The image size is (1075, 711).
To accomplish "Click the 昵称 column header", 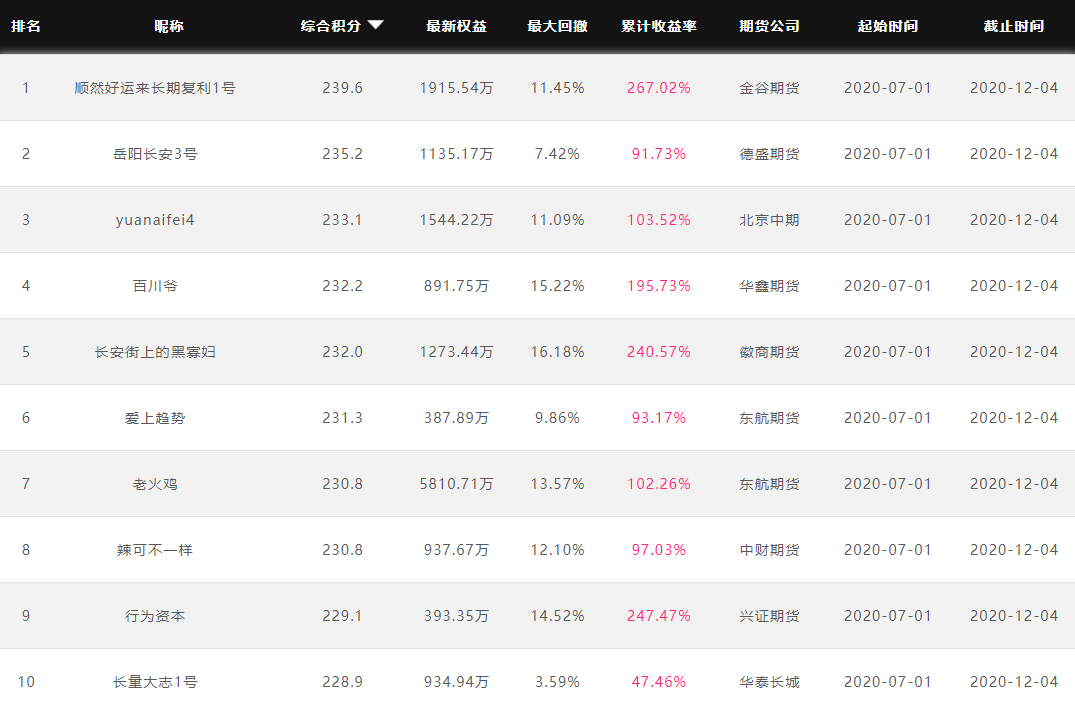I will (x=169, y=26).
